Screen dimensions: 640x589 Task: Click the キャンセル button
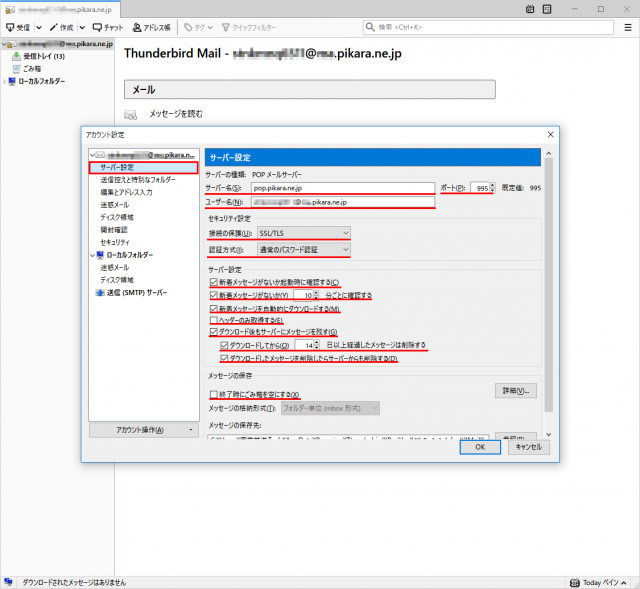528,447
